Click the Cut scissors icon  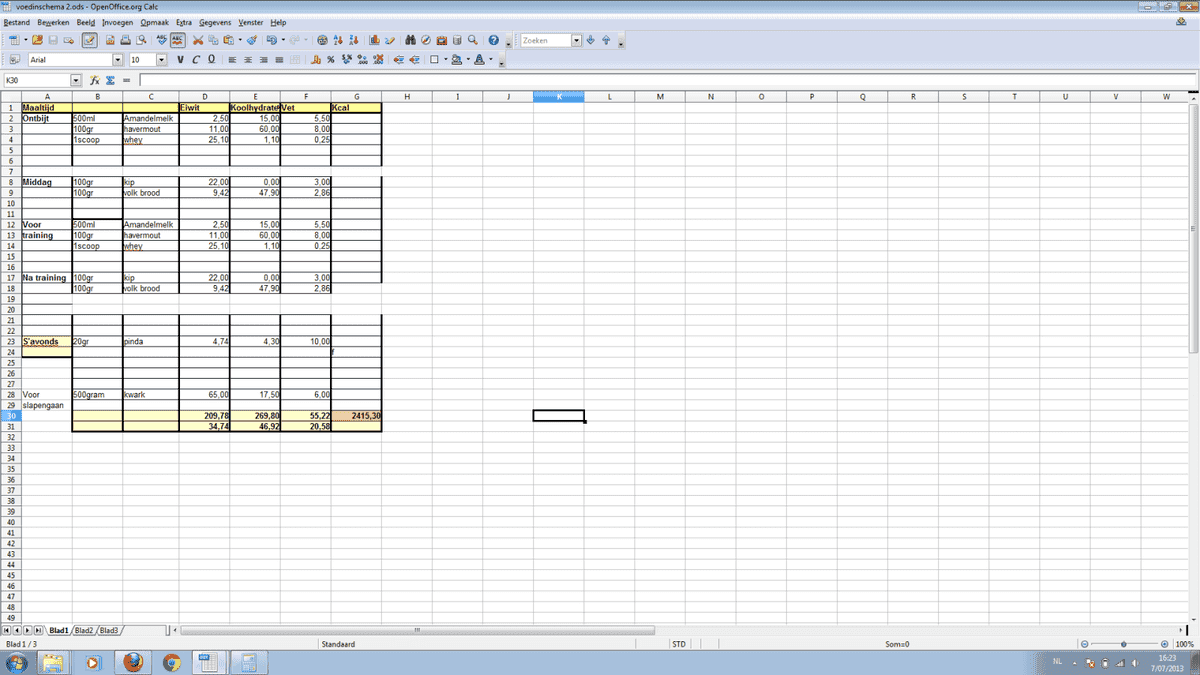[x=198, y=41]
